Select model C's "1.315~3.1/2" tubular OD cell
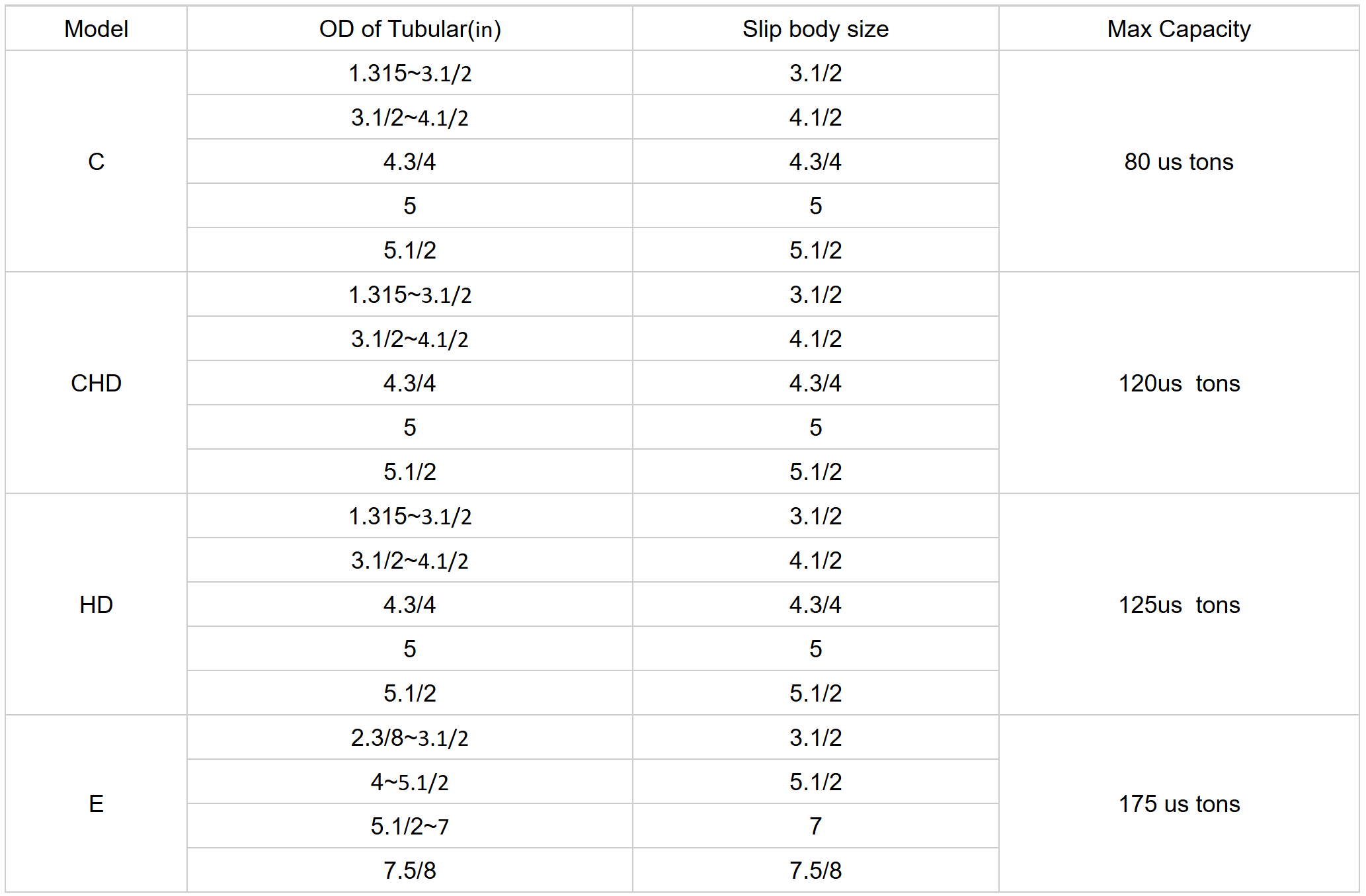This screenshot has width=1366, height=896. 410,73
